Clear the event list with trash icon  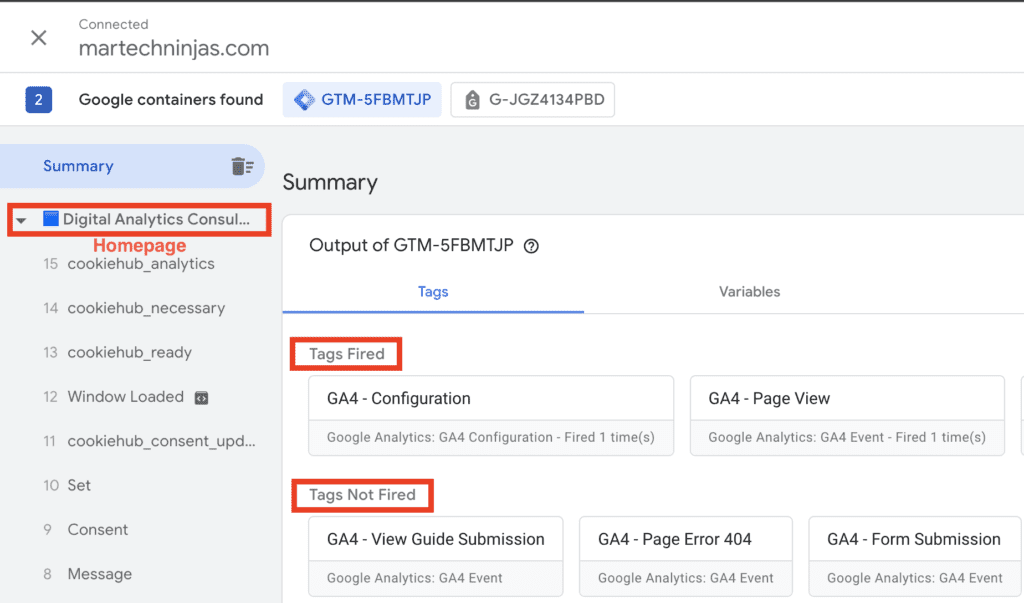coord(242,166)
